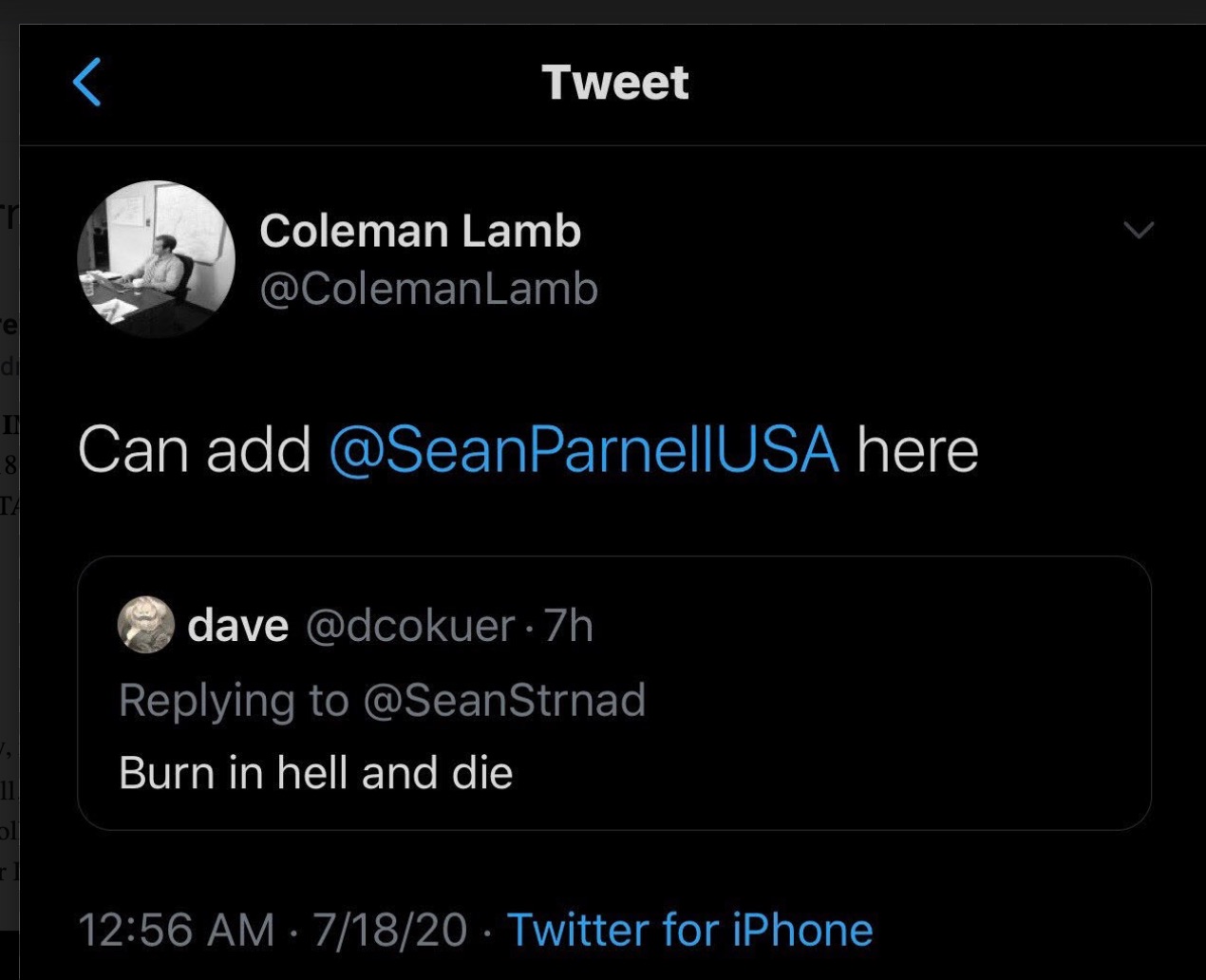Click Twitter for iPhone source link

688,929
